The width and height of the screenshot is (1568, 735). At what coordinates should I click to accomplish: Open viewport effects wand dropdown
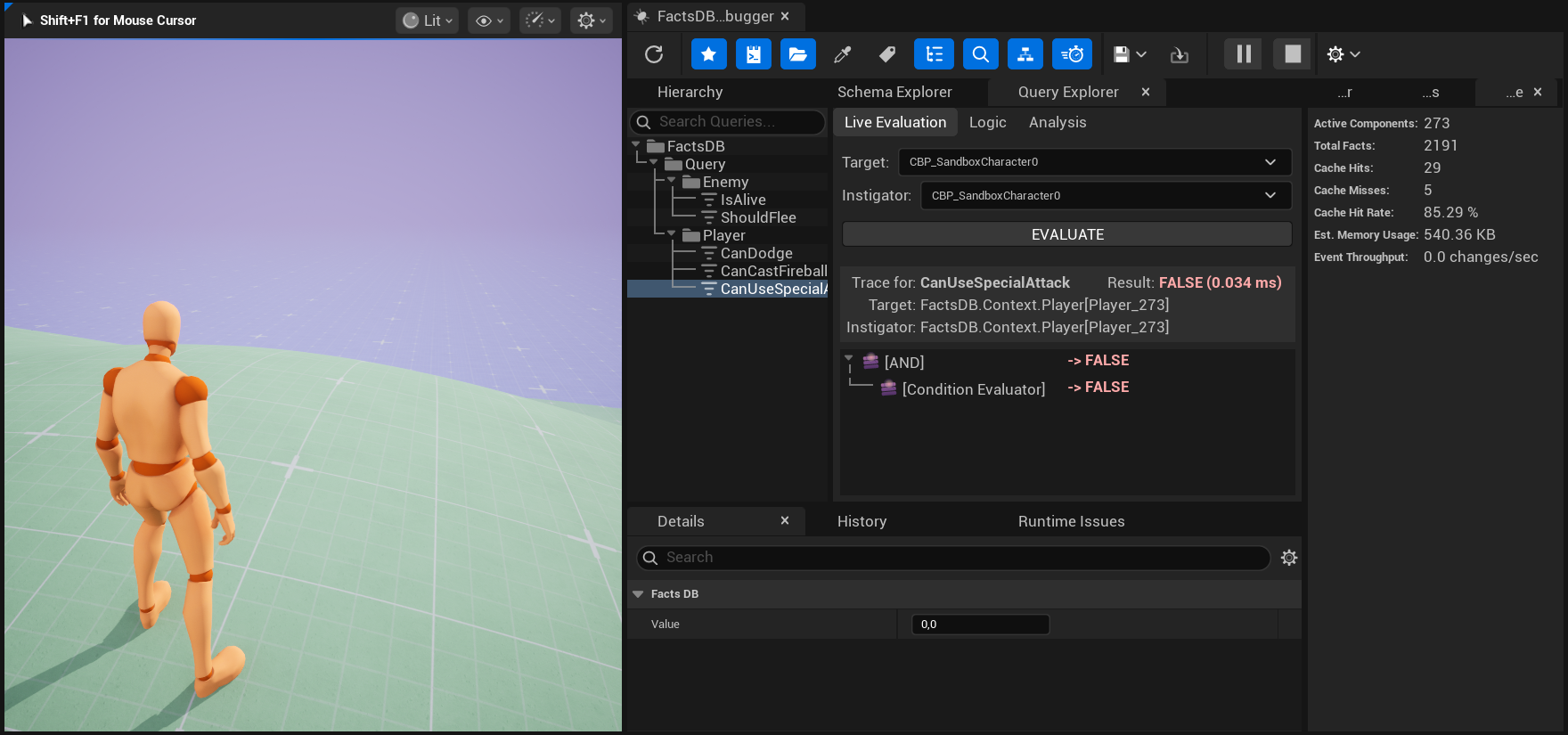tap(540, 20)
